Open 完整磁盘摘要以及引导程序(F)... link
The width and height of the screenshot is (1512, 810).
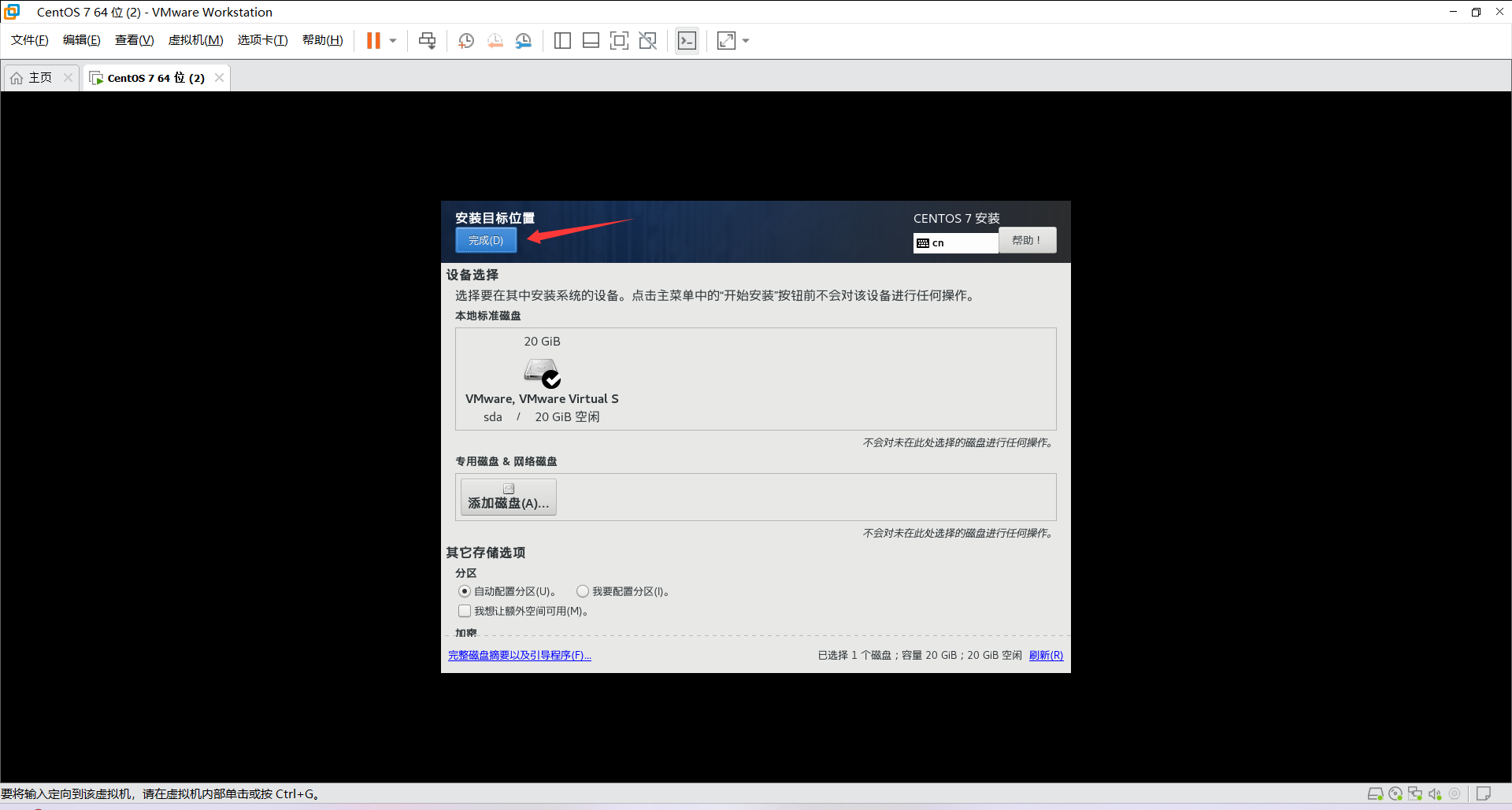pyautogui.click(x=520, y=655)
